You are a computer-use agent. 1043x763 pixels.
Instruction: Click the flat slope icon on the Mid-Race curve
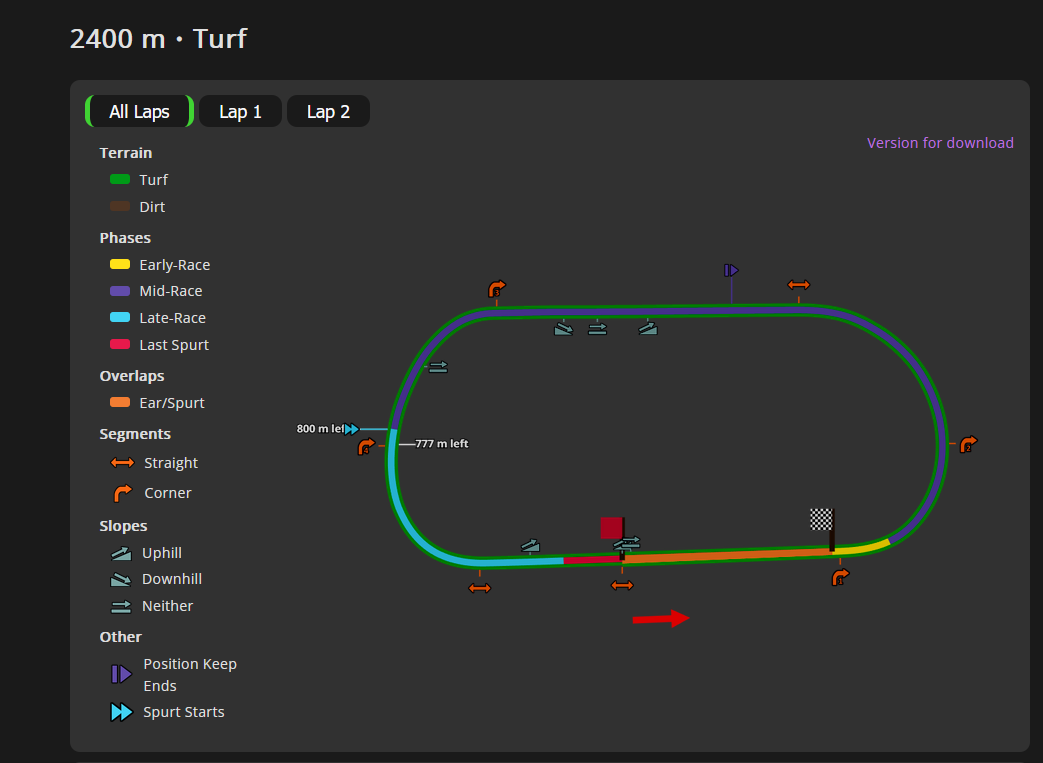438,367
